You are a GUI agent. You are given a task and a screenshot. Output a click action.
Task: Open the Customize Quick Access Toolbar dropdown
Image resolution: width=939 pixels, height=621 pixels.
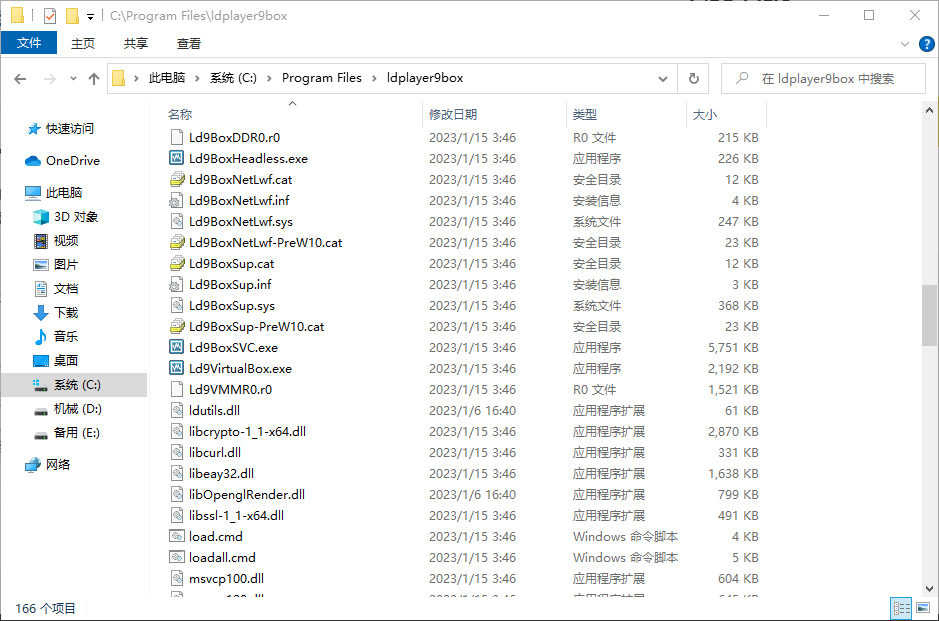(90, 17)
